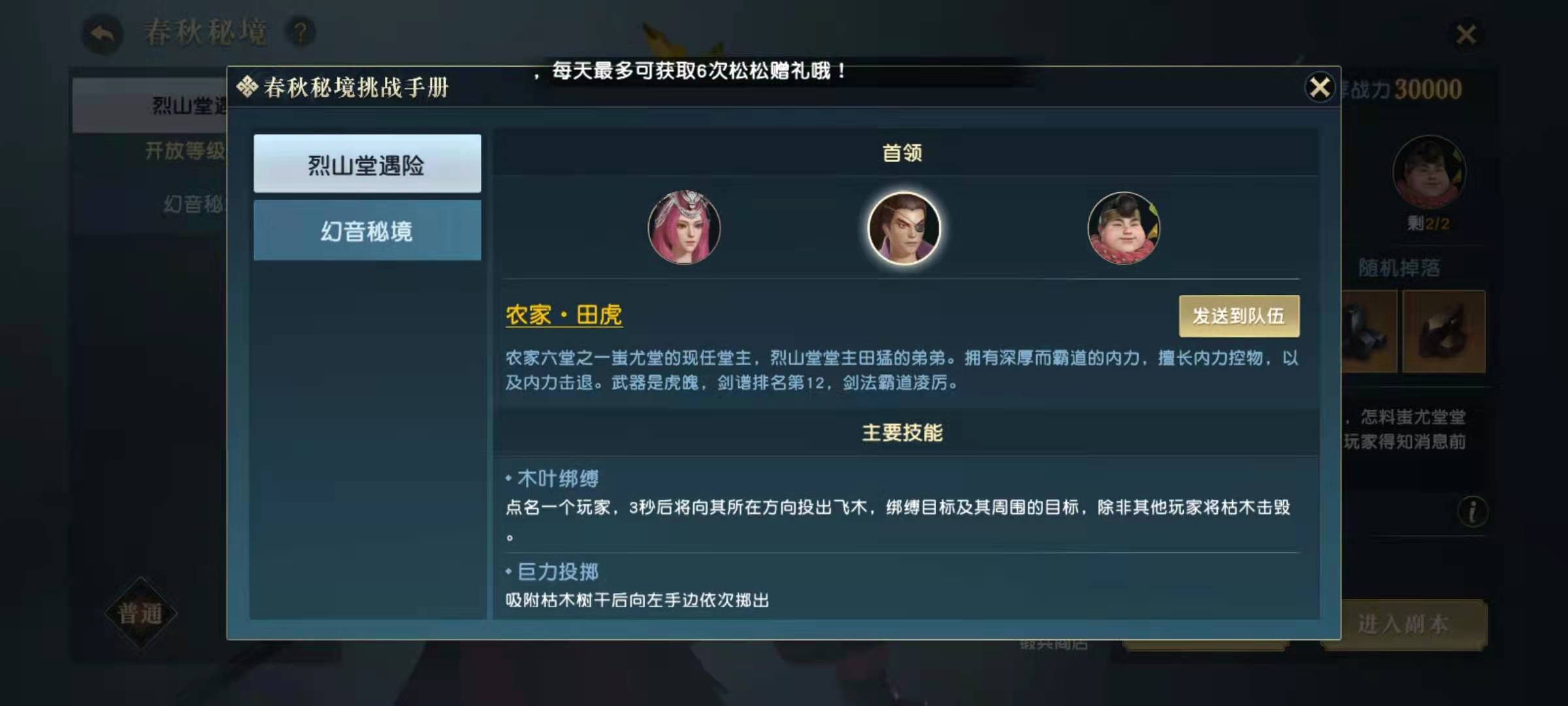1568x706 pixels.
Task: Open the 烈山堂遇险 tab
Action: click(367, 164)
